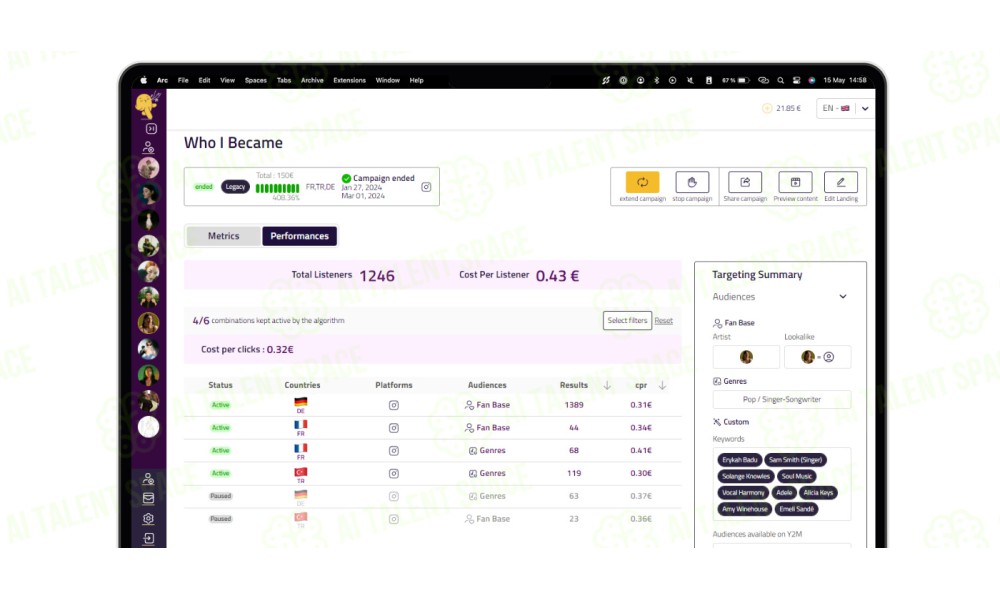Viewport: 1000px width, 600px height.
Task: Click the Preview content icon
Action: click(795, 182)
